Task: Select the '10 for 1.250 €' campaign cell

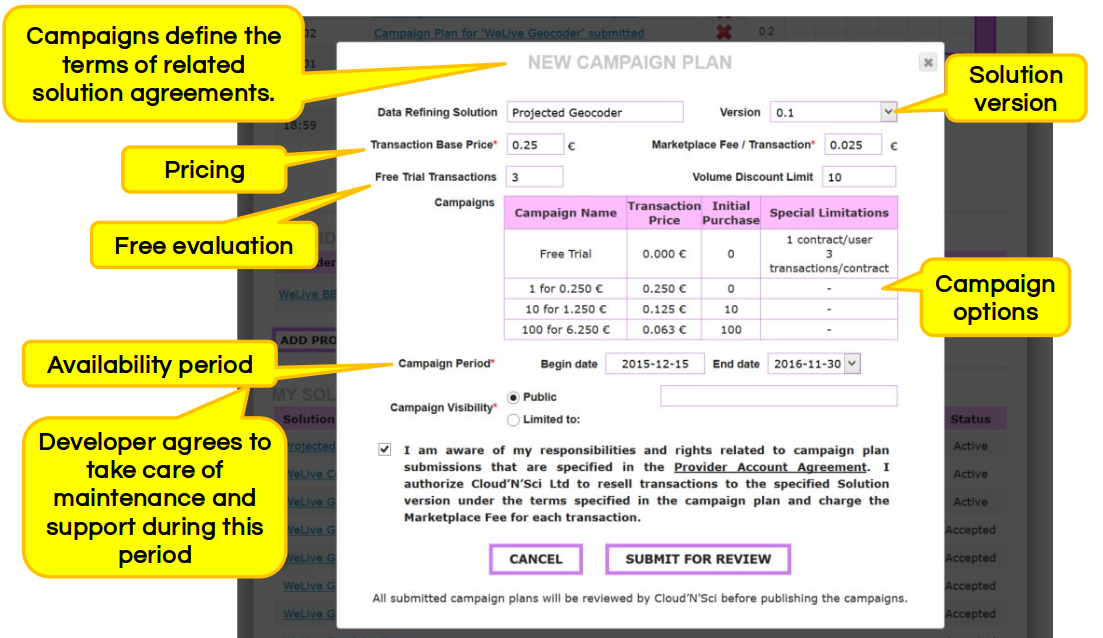Action: pos(566,310)
